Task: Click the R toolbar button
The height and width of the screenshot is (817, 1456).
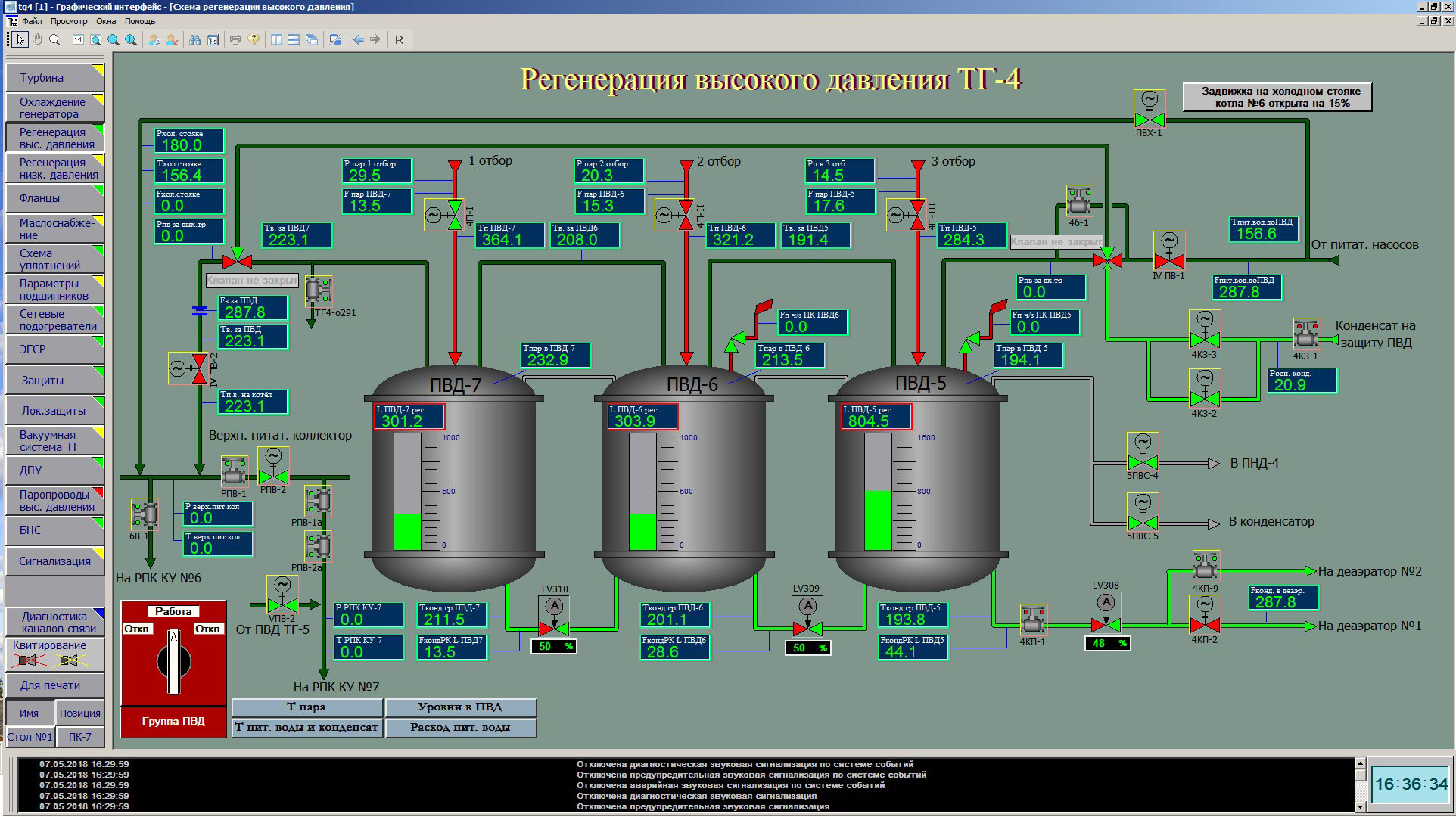Action: (399, 39)
